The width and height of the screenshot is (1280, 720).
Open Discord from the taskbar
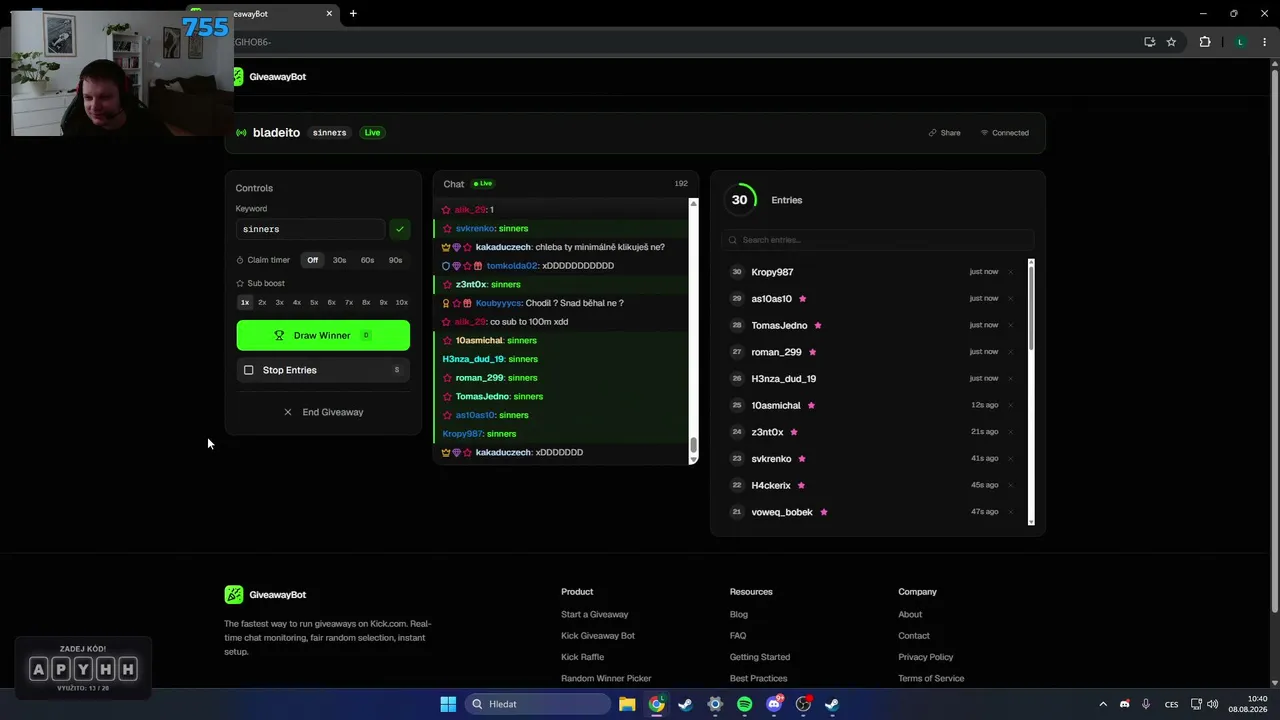click(774, 704)
